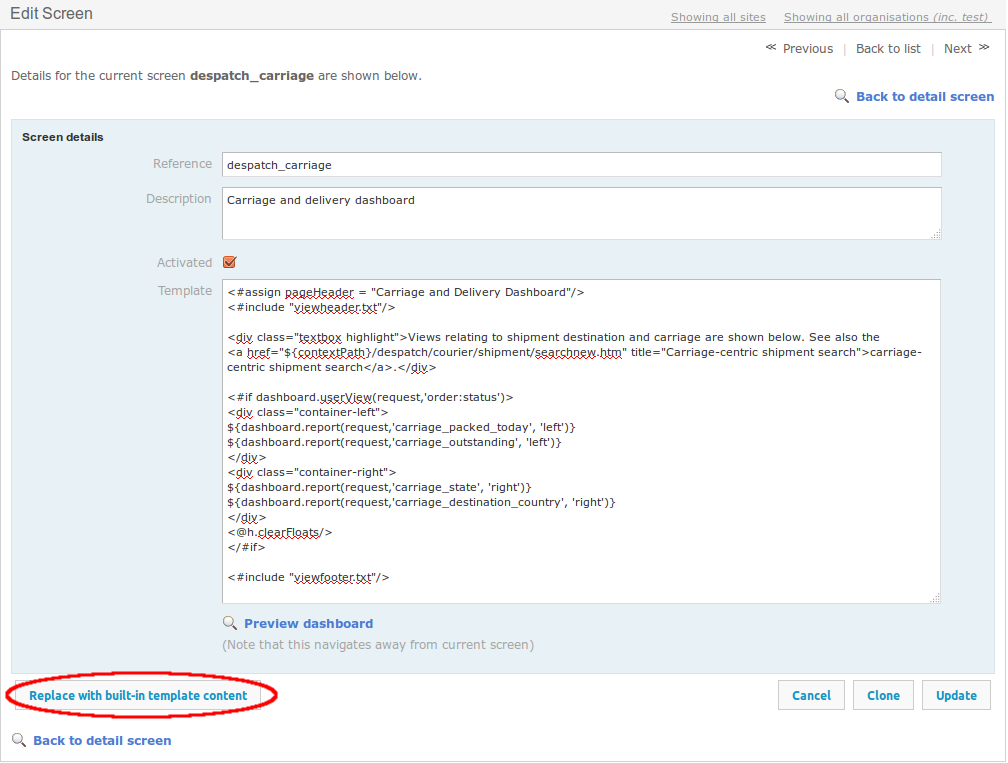
Task: Click the magnifier icon beside the bottom Back to detail screen
Action: [19, 741]
